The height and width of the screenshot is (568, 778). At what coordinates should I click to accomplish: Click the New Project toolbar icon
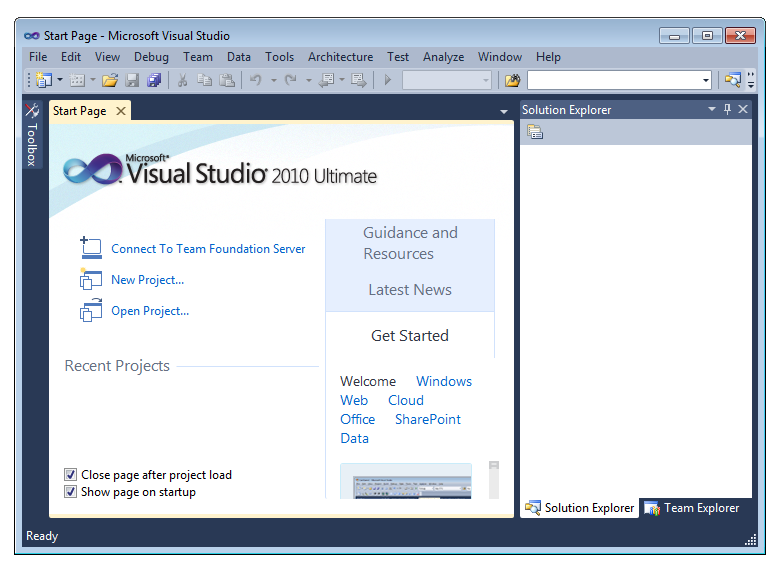pos(44,80)
